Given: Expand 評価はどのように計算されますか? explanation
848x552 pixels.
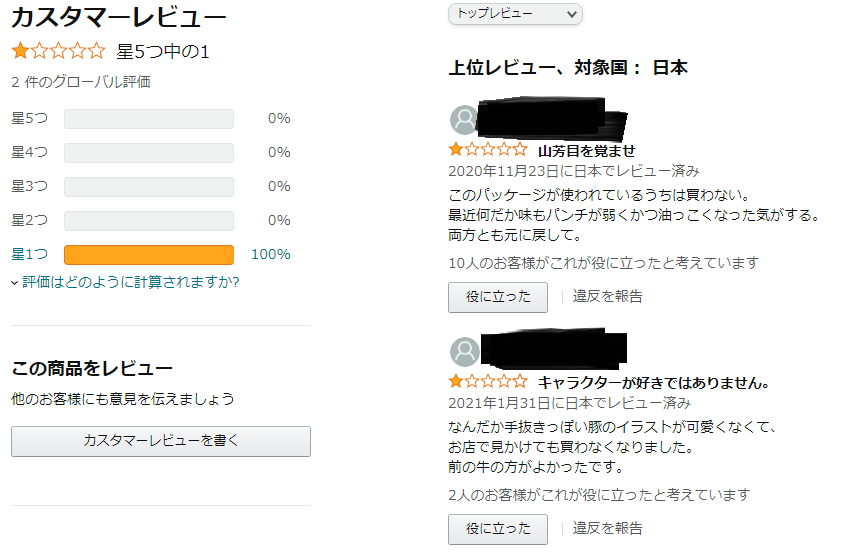Looking at the screenshot, I should point(130,282).
